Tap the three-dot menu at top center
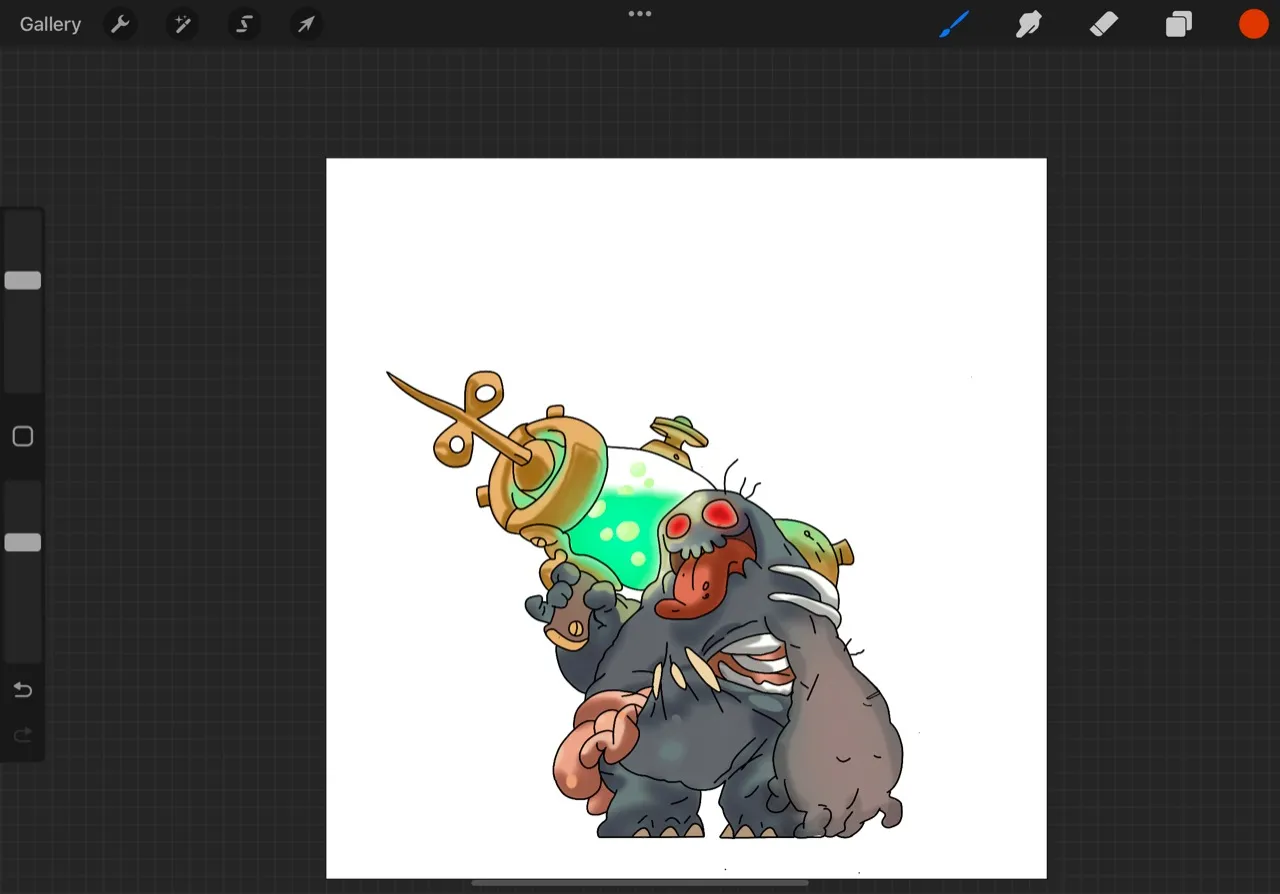1280x894 pixels. 640,14
